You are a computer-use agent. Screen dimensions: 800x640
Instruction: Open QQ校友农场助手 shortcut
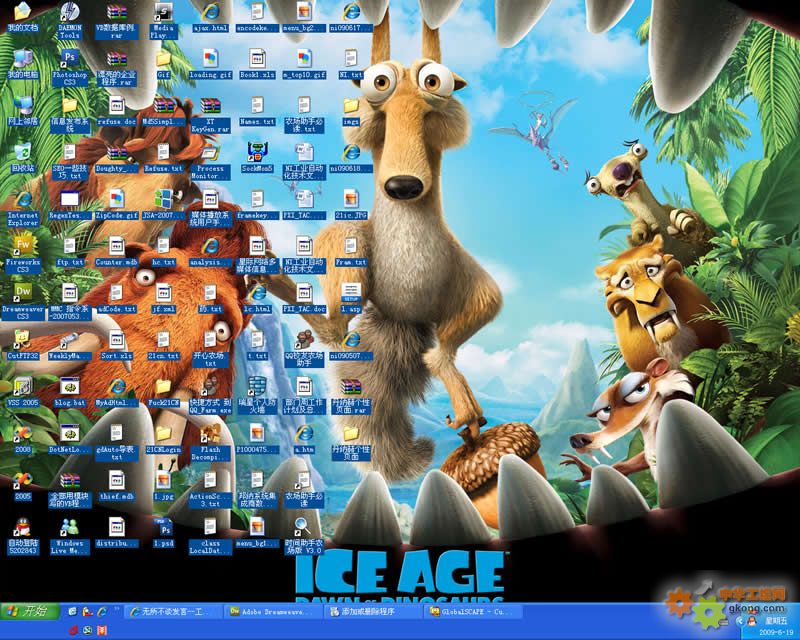click(x=304, y=349)
